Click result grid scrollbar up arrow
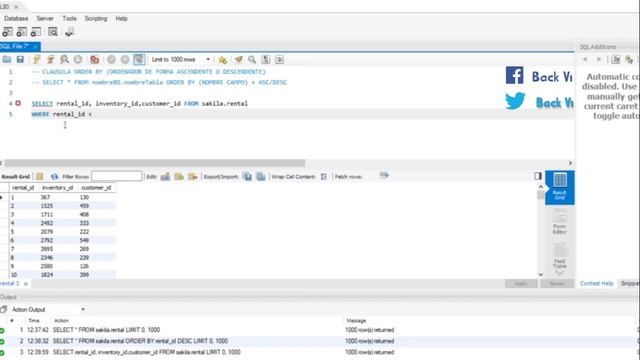 pyautogui.click(x=541, y=187)
